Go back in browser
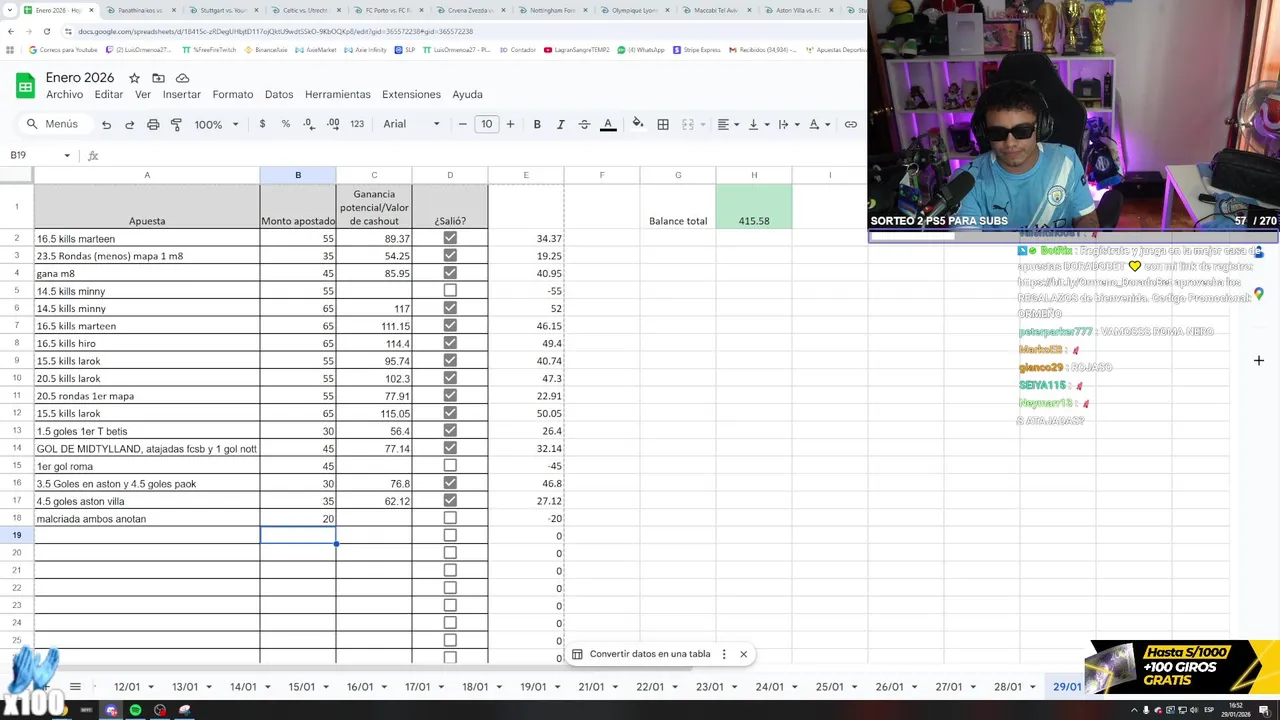 (10, 31)
